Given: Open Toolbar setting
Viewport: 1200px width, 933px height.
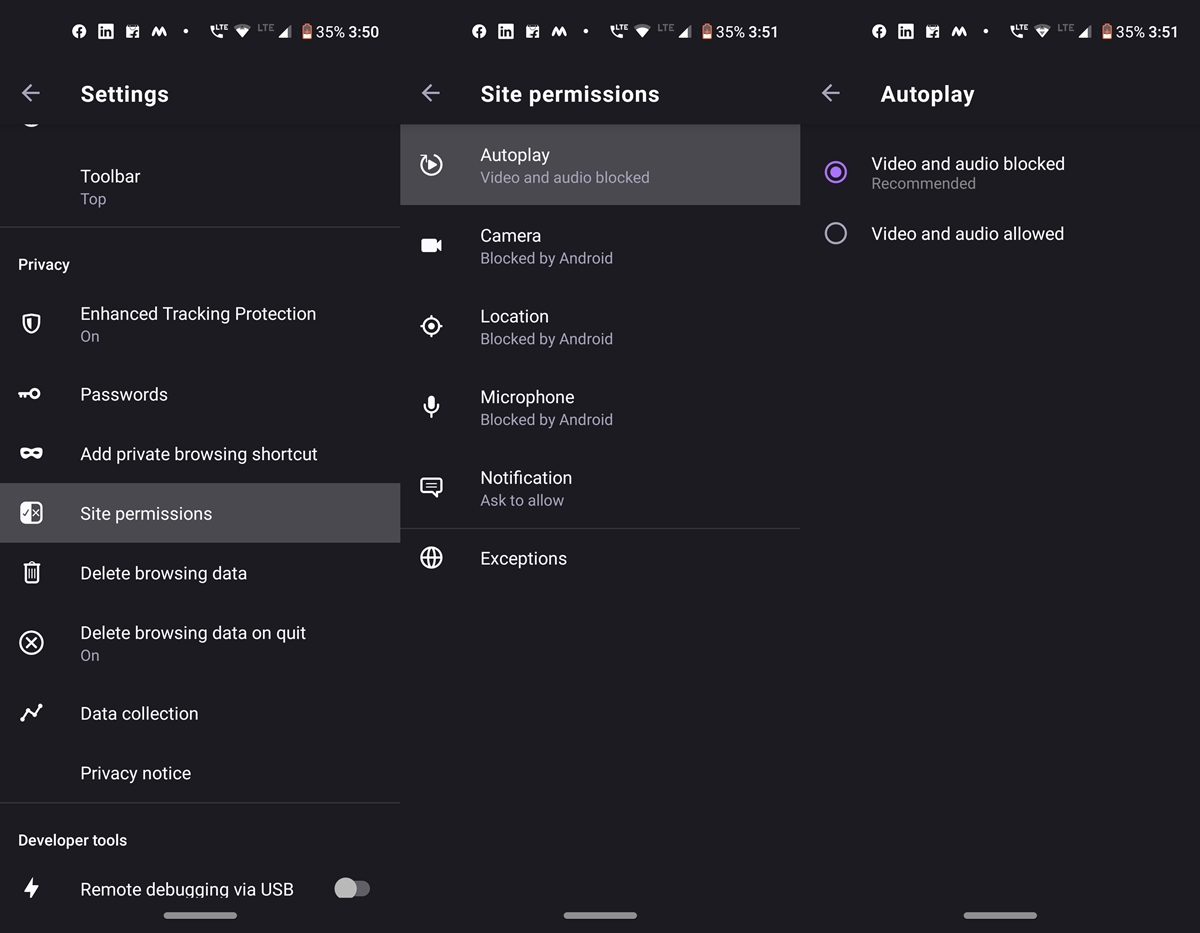Looking at the screenshot, I should tap(200, 186).
